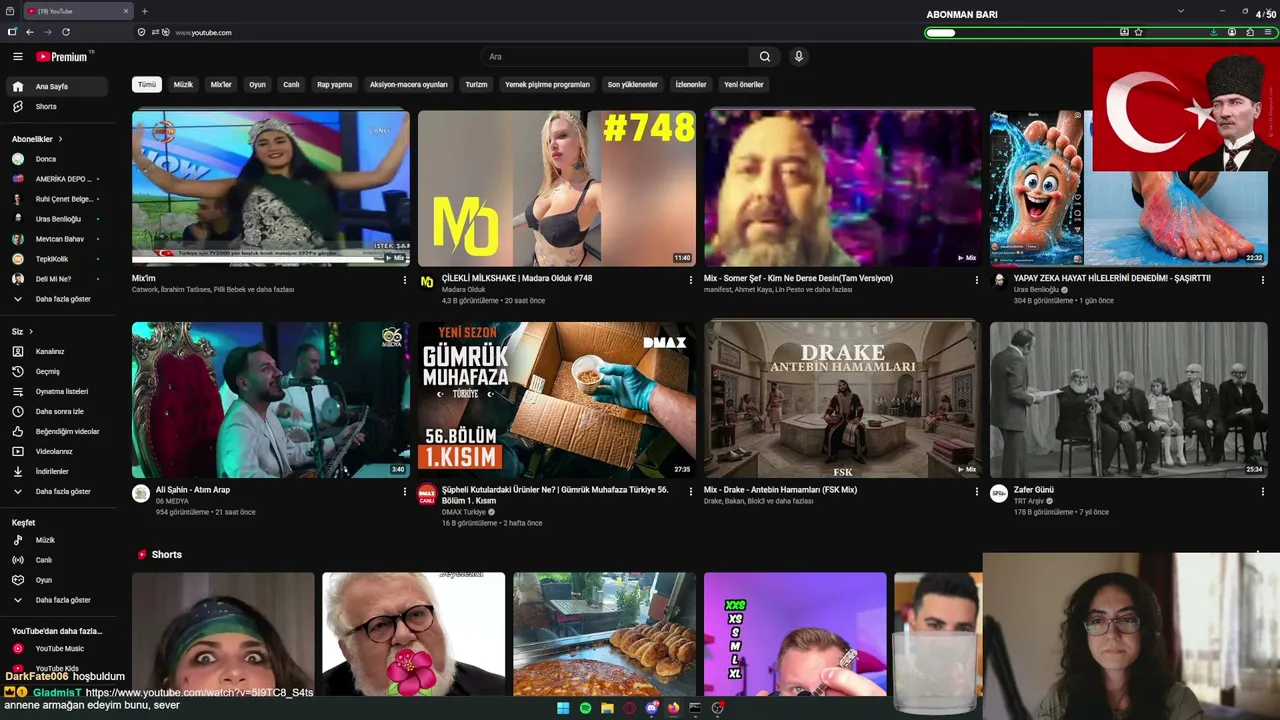Open TRT Arşiv channel link

pos(1029,501)
